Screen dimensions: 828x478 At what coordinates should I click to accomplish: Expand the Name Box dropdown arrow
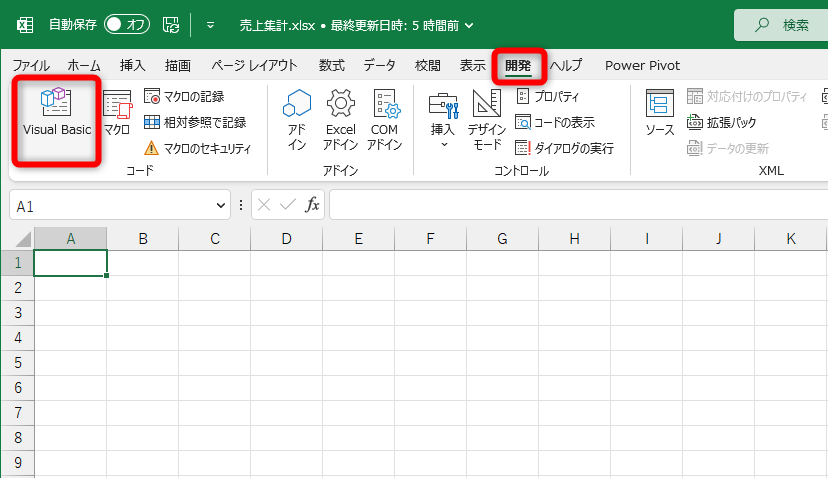pyautogui.click(x=221, y=205)
